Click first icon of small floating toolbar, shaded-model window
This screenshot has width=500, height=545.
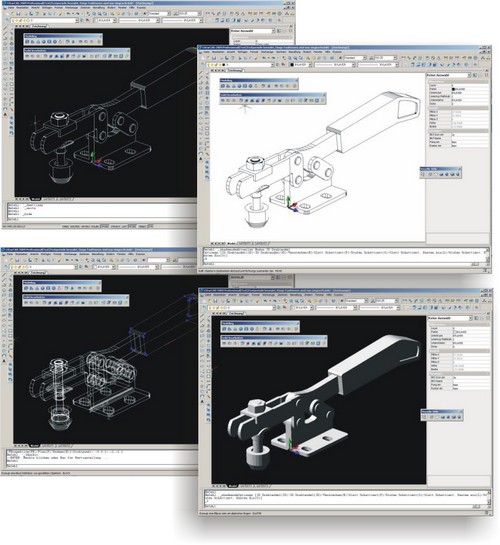425,417
